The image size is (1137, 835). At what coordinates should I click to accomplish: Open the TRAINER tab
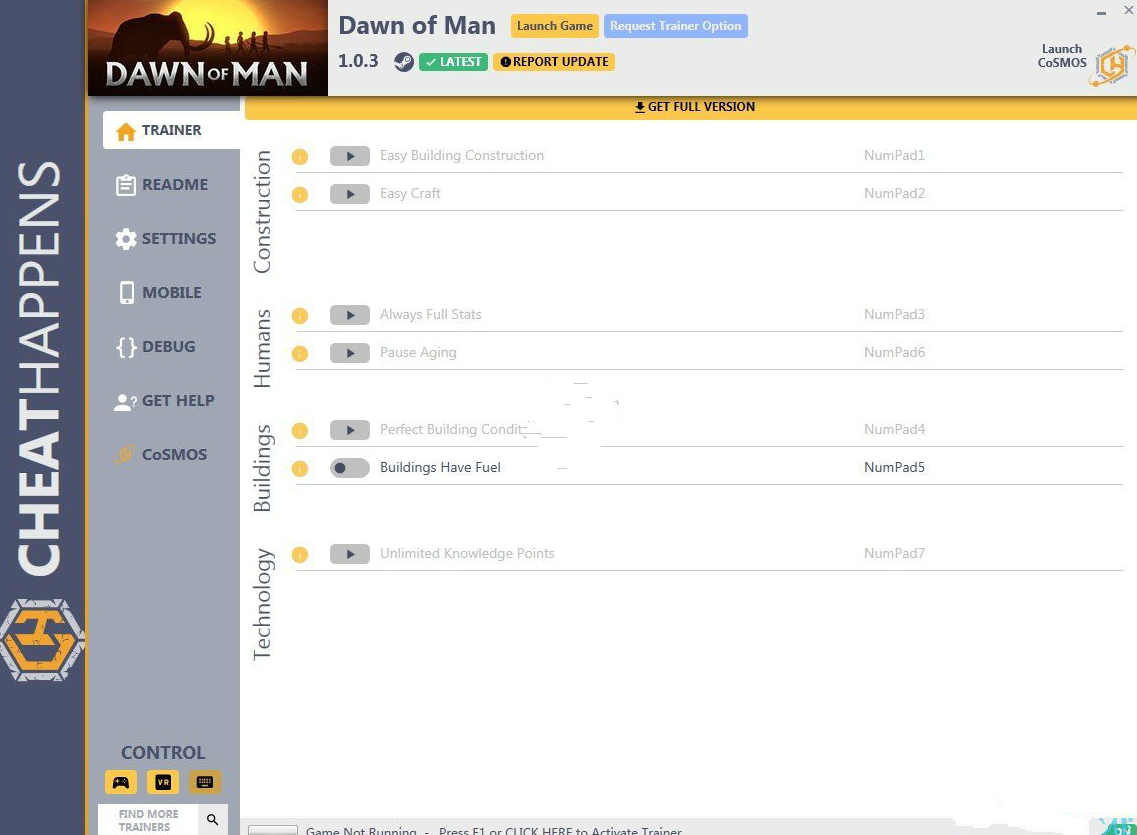(x=172, y=130)
